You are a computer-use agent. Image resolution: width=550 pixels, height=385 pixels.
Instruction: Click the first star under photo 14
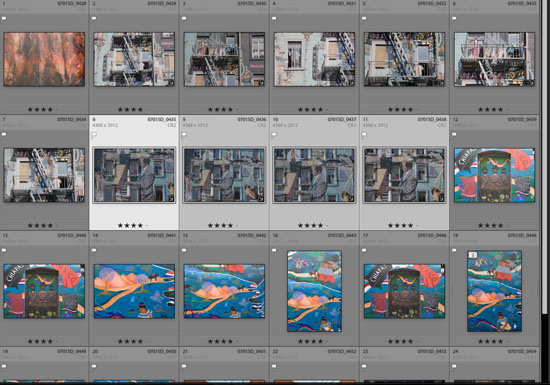coord(120,341)
